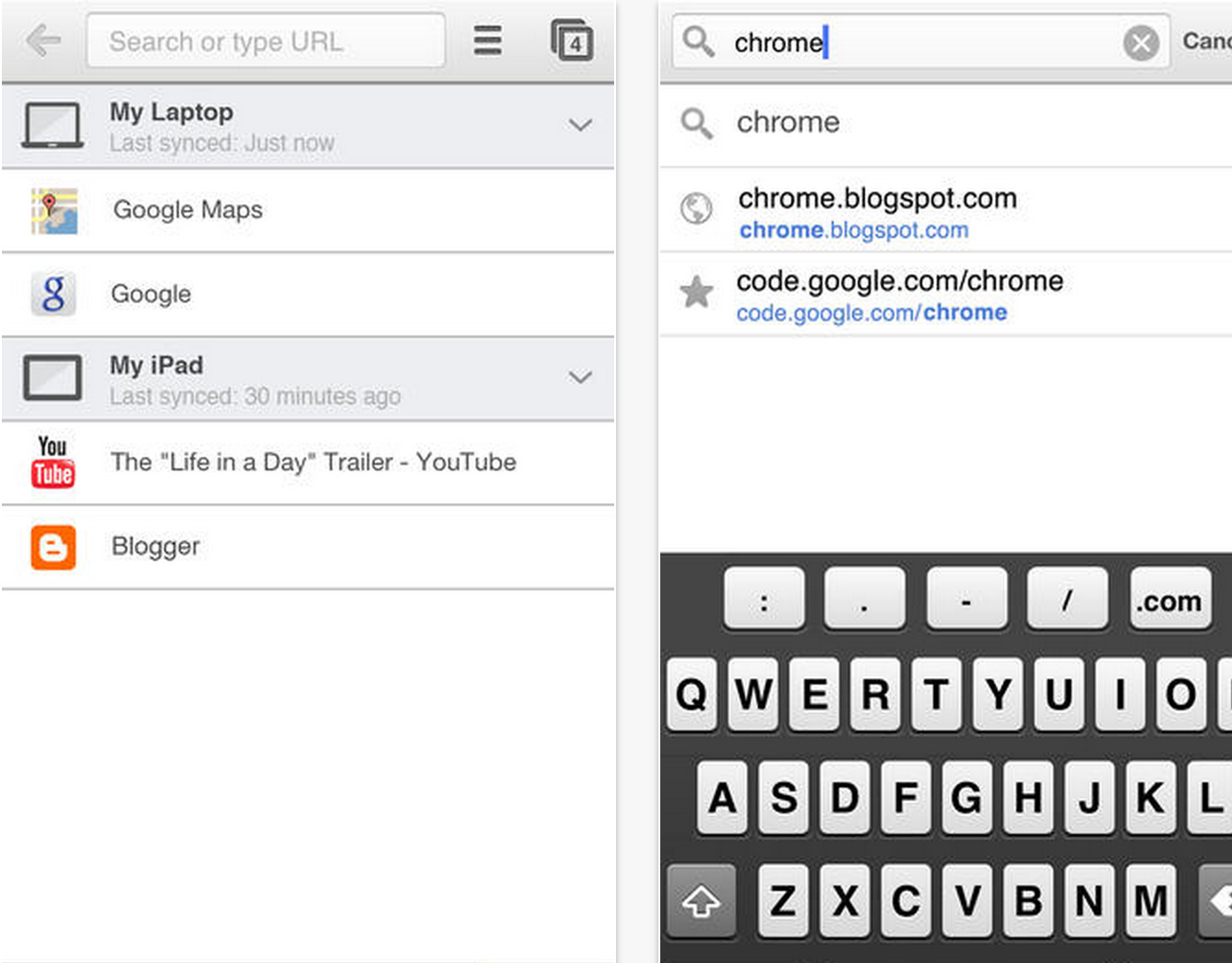Tap the S key
This screenshot has height=963, width=1232.
tap(784, 797)
